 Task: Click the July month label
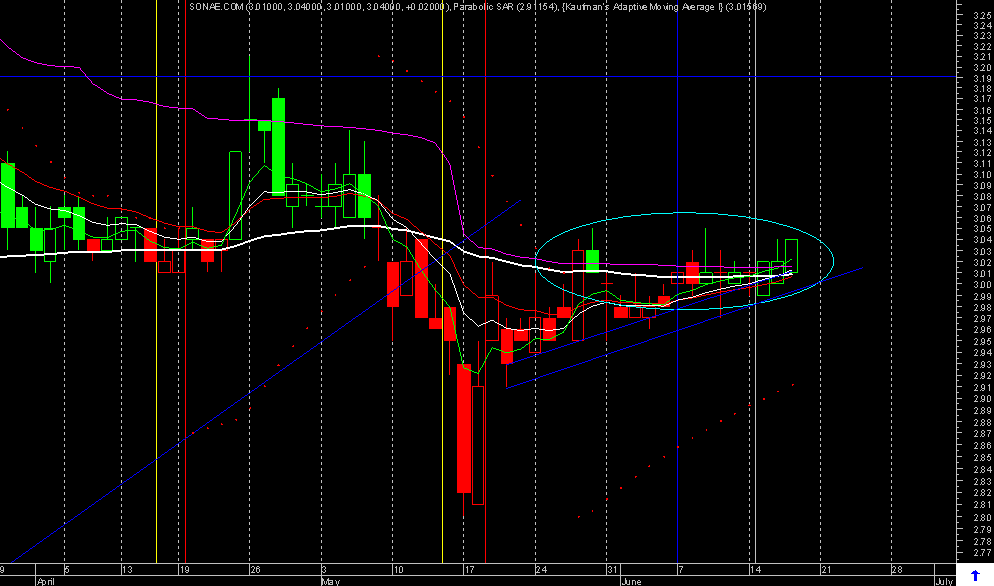coord(944,581)
